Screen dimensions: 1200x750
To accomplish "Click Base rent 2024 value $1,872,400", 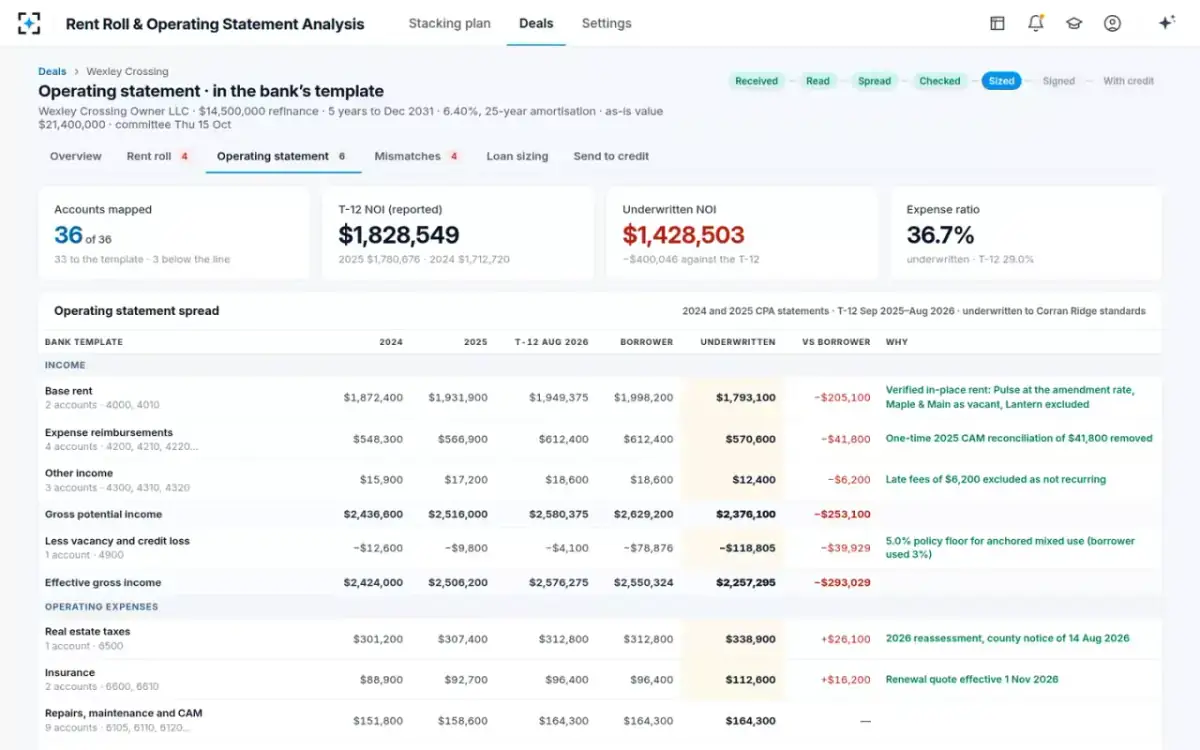I will [x=373, y=398].
